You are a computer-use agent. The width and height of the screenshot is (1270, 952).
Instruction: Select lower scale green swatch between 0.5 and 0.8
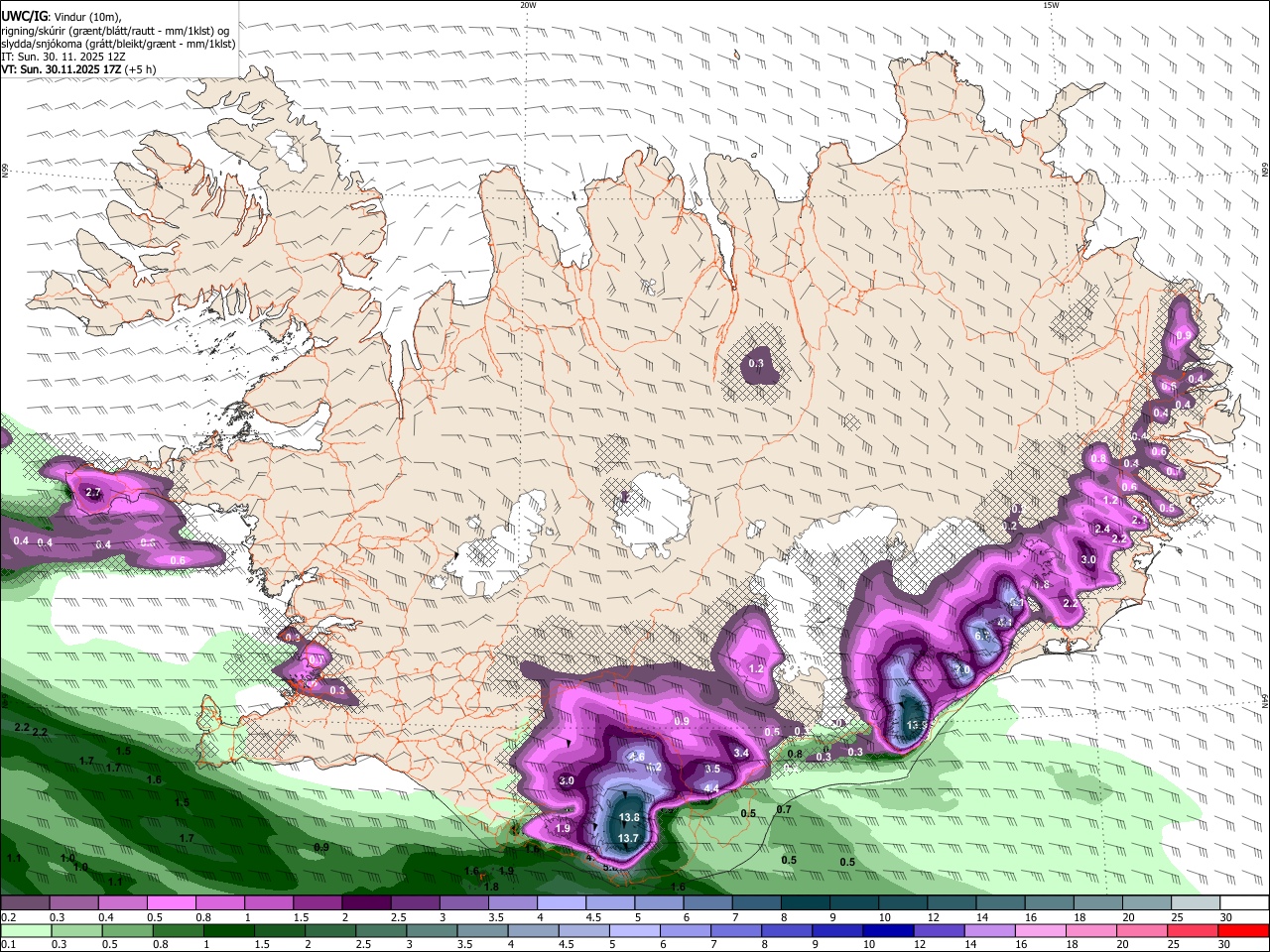point(126,930)
